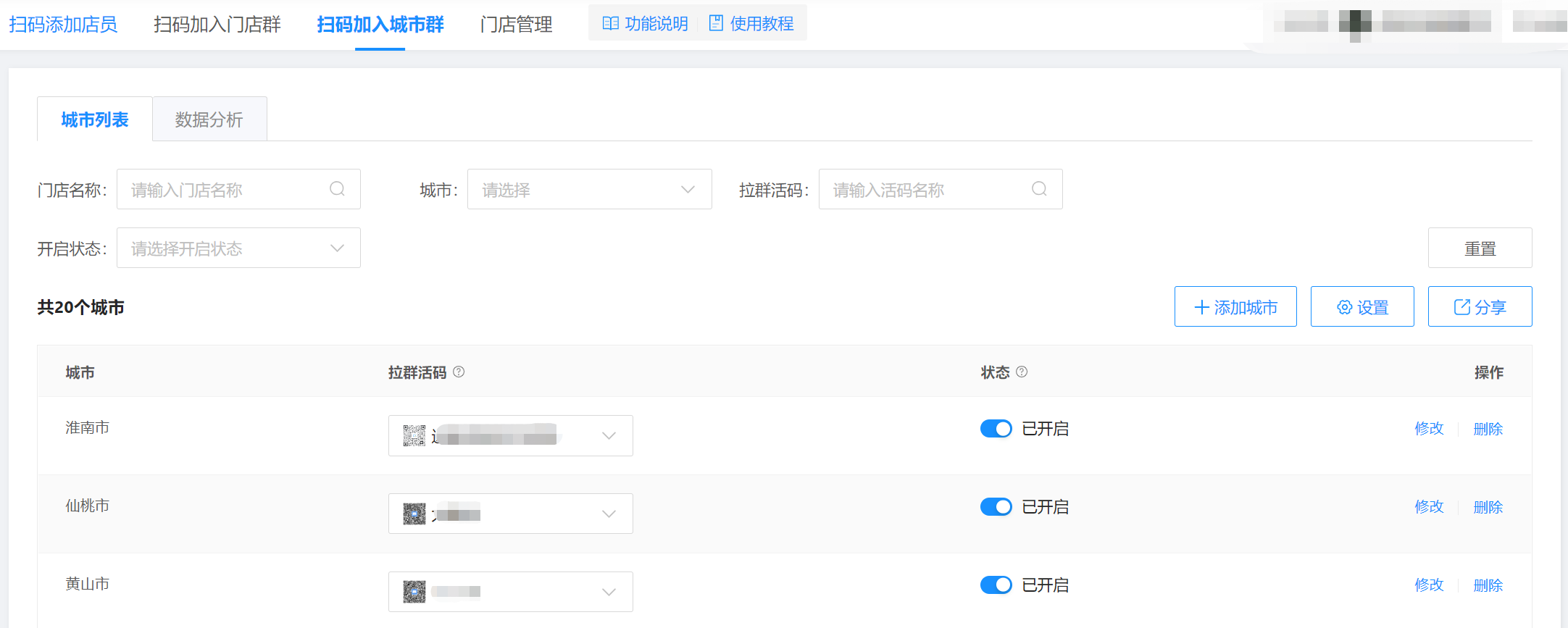
Task: Click the help icon beside 拉群活码 column header
Action: click(x=459, y=372)
